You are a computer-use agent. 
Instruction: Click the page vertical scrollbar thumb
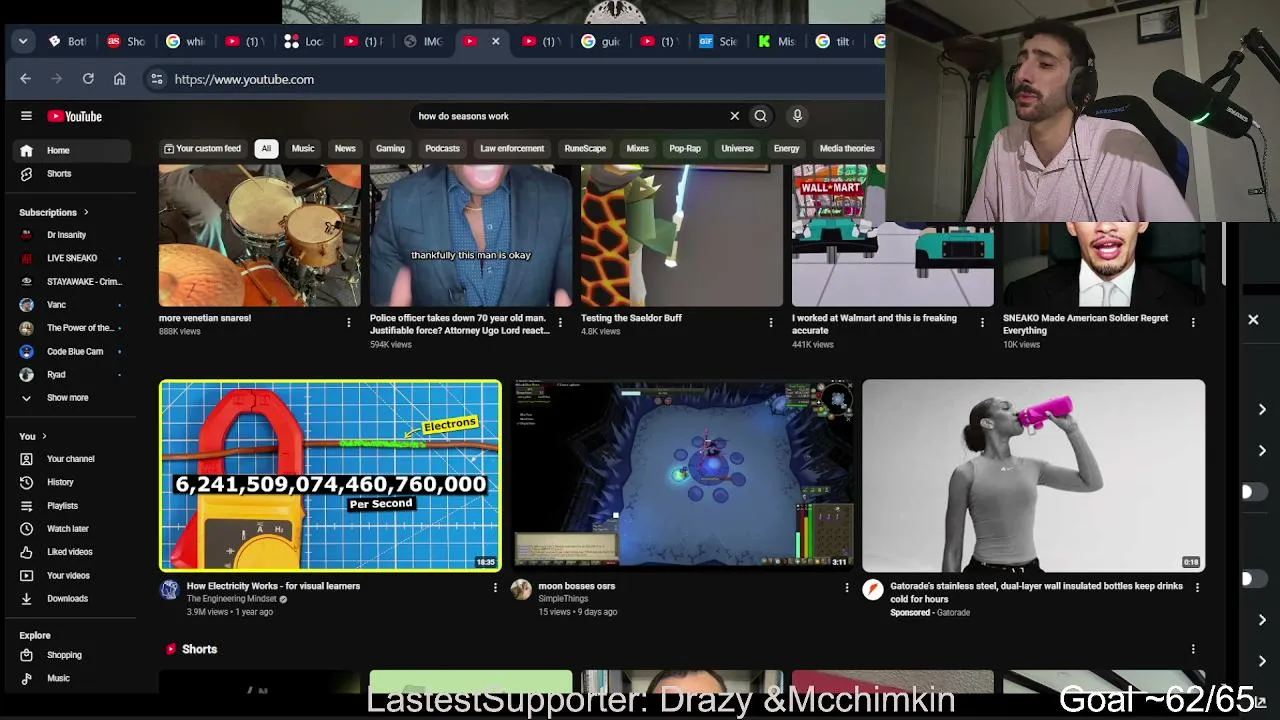[1224, 254]
